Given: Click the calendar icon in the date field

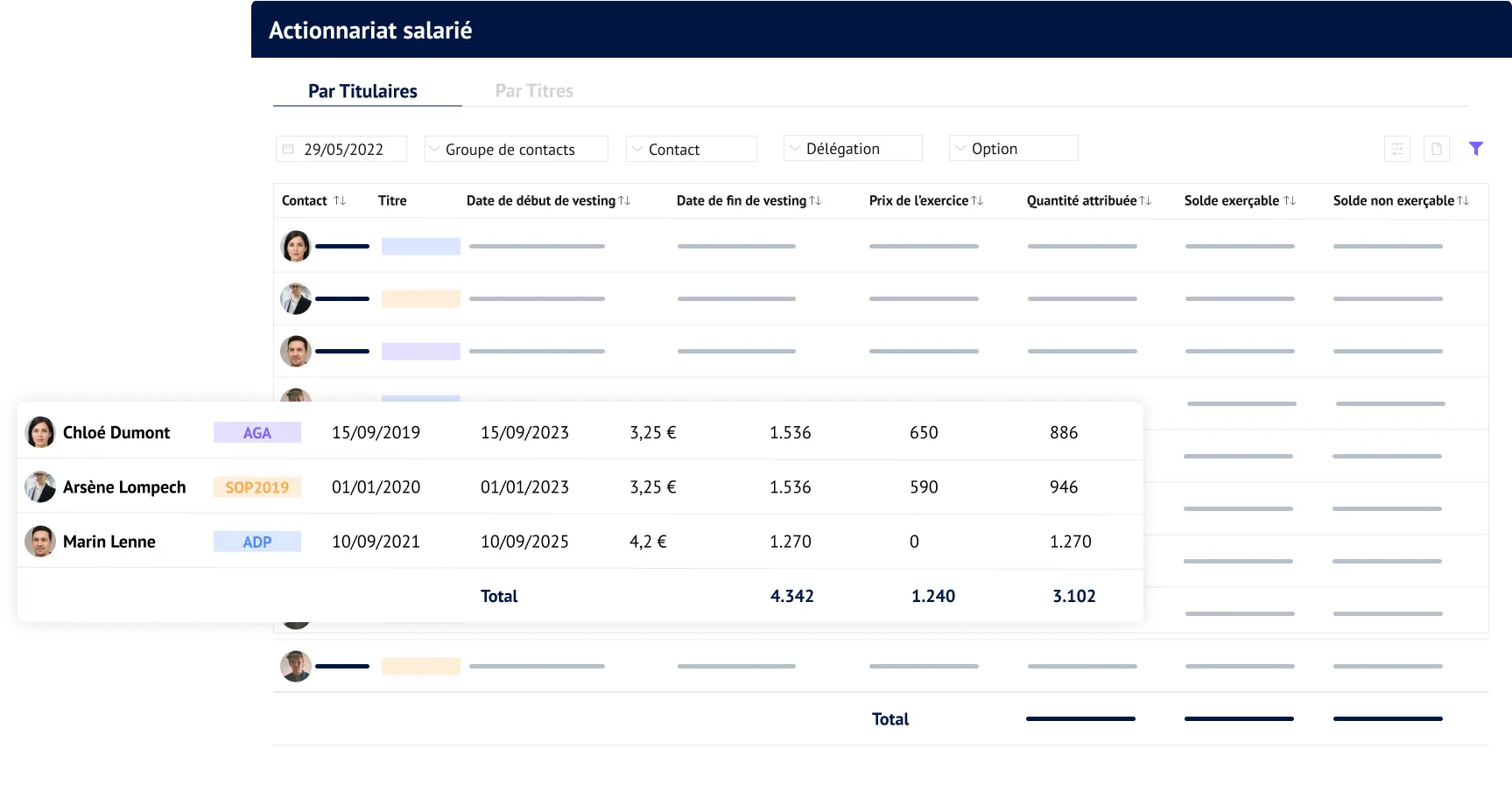Looking at the screenshot, I should click(x=289, y=149).
